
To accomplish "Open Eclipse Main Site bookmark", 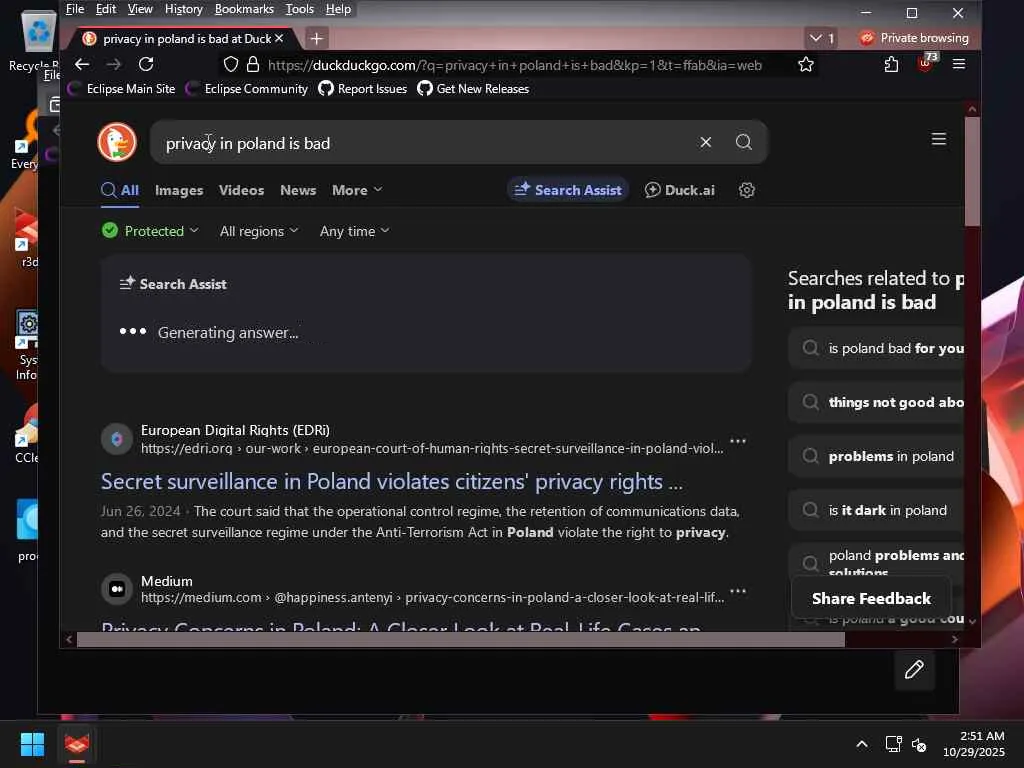I will click(122, 89).
